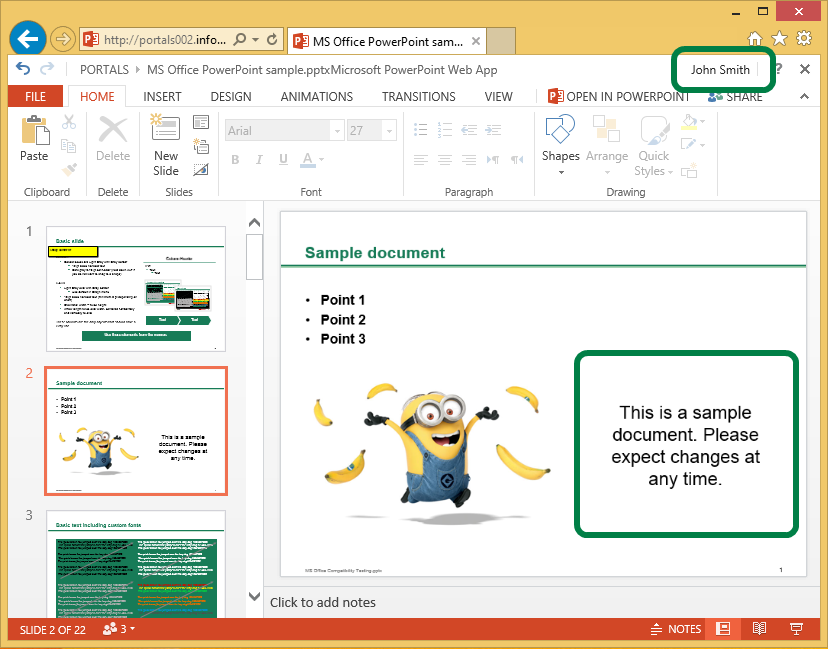Image resolution: width=828 pixels, height=649 pixels.
Task: Click the John Smith account name
Action: (x=720, y=70)
